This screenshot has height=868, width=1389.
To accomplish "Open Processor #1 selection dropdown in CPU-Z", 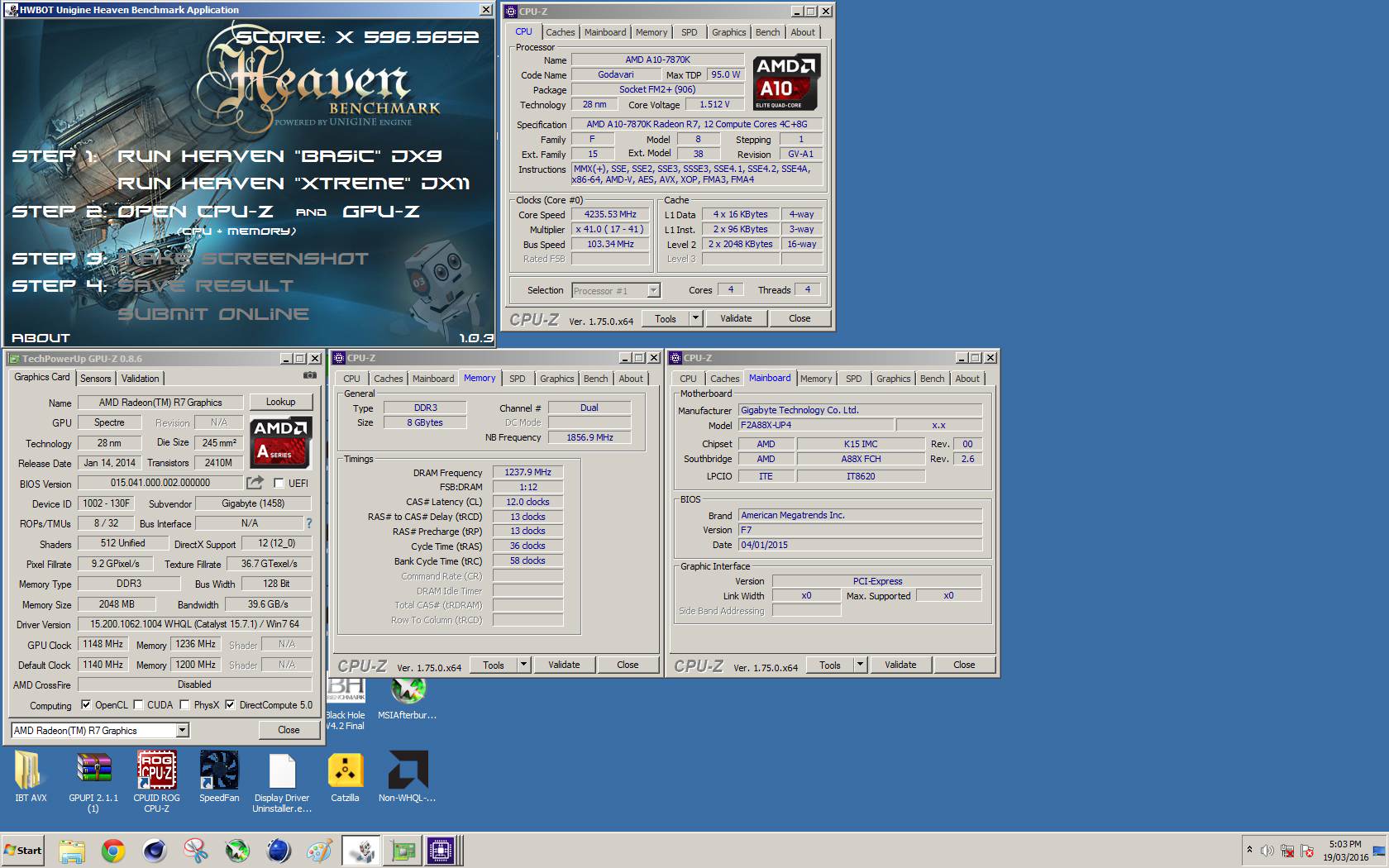I will [653, 290].
